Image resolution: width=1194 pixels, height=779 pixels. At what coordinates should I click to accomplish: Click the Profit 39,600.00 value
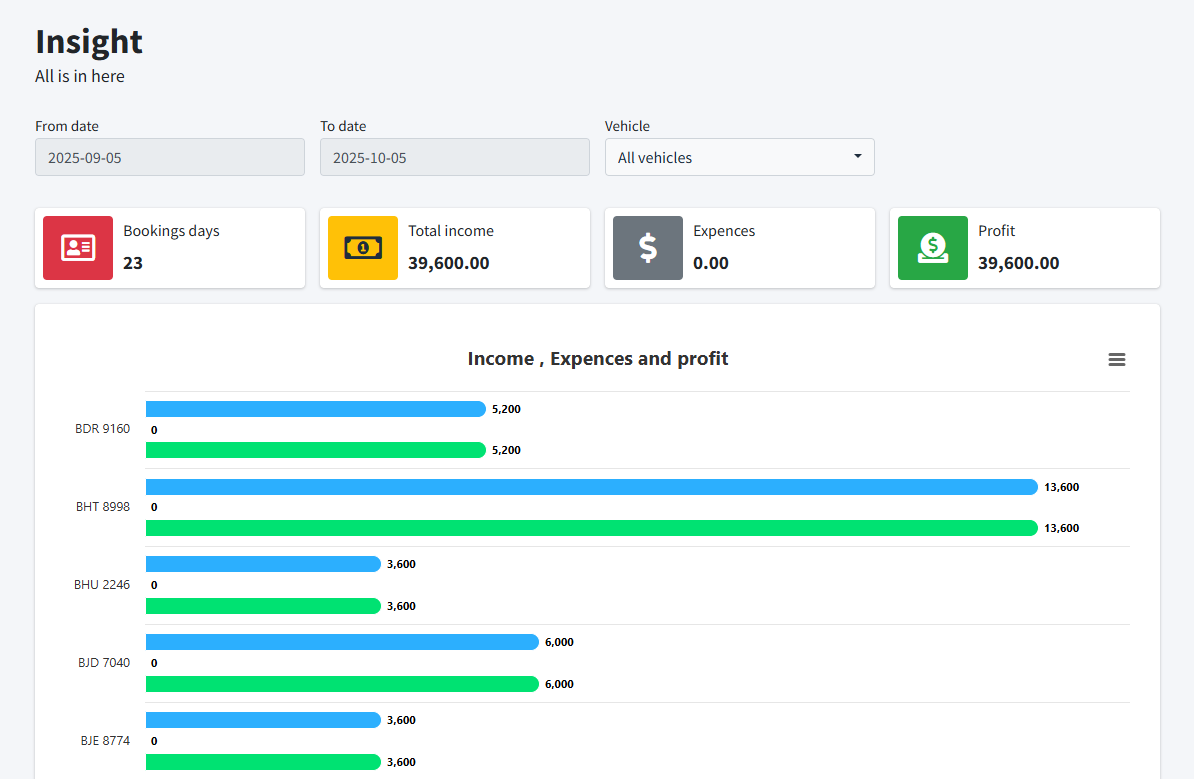1018,263
